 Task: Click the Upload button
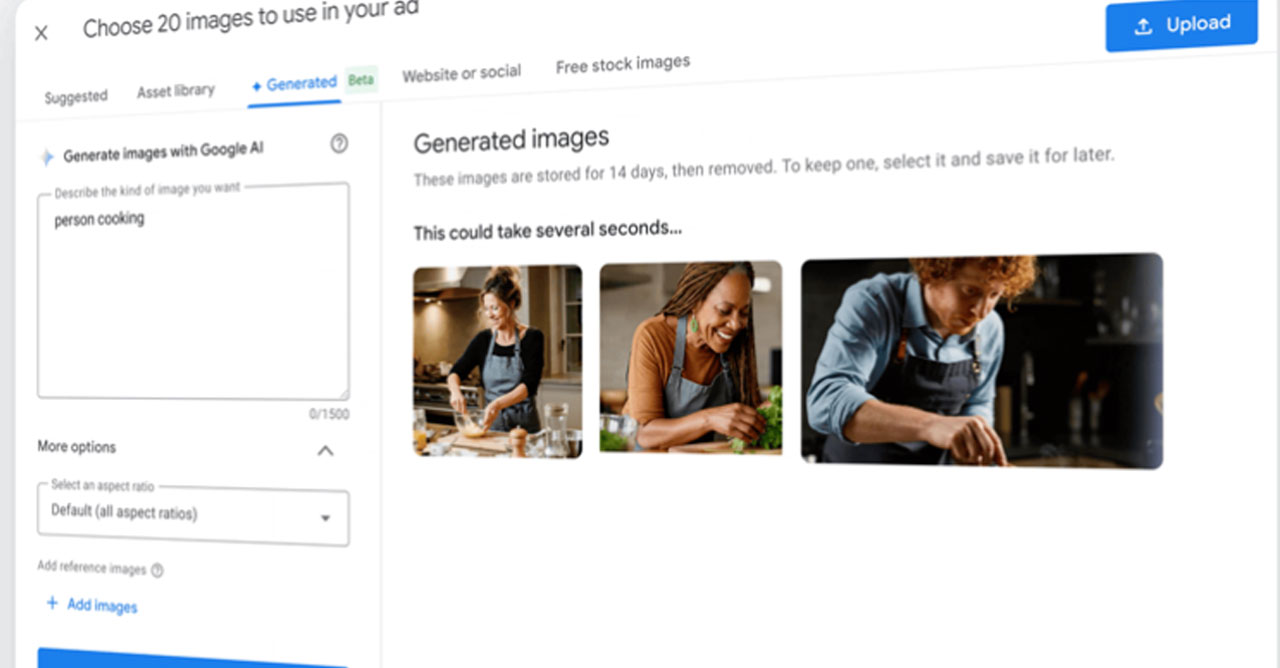[x=1181, y=25]
